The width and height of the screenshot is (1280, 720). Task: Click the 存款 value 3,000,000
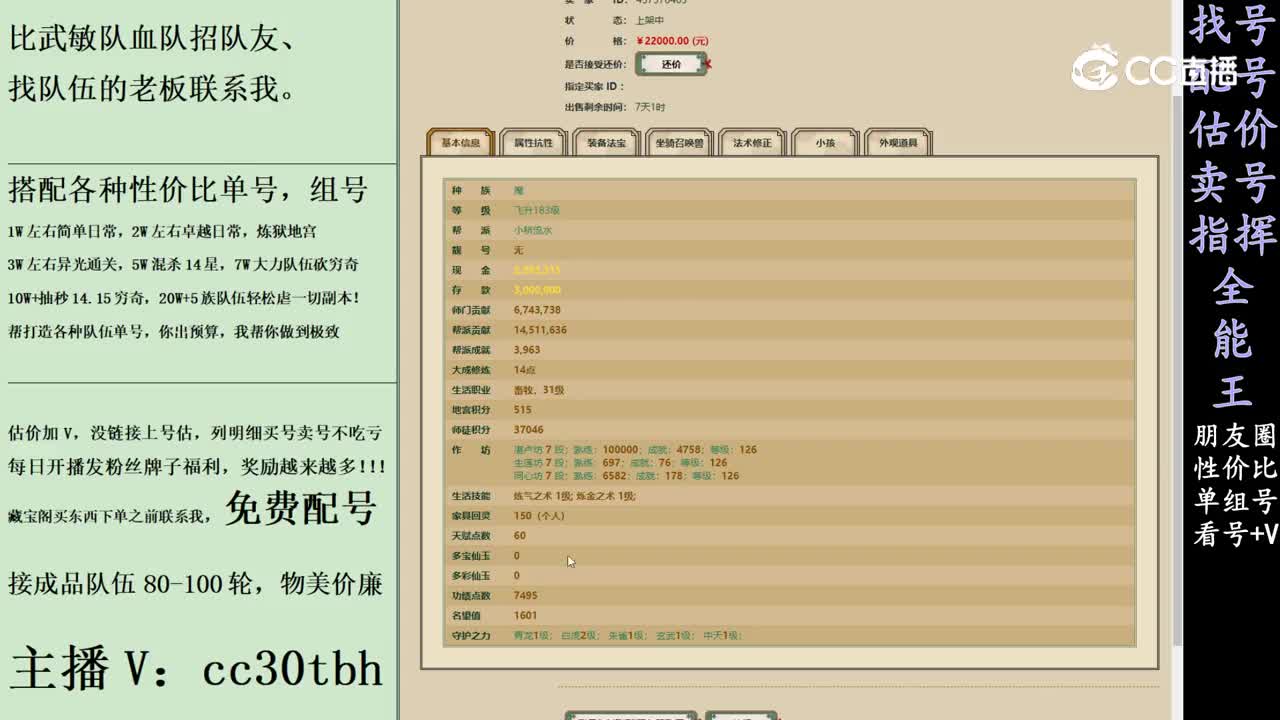537,290
